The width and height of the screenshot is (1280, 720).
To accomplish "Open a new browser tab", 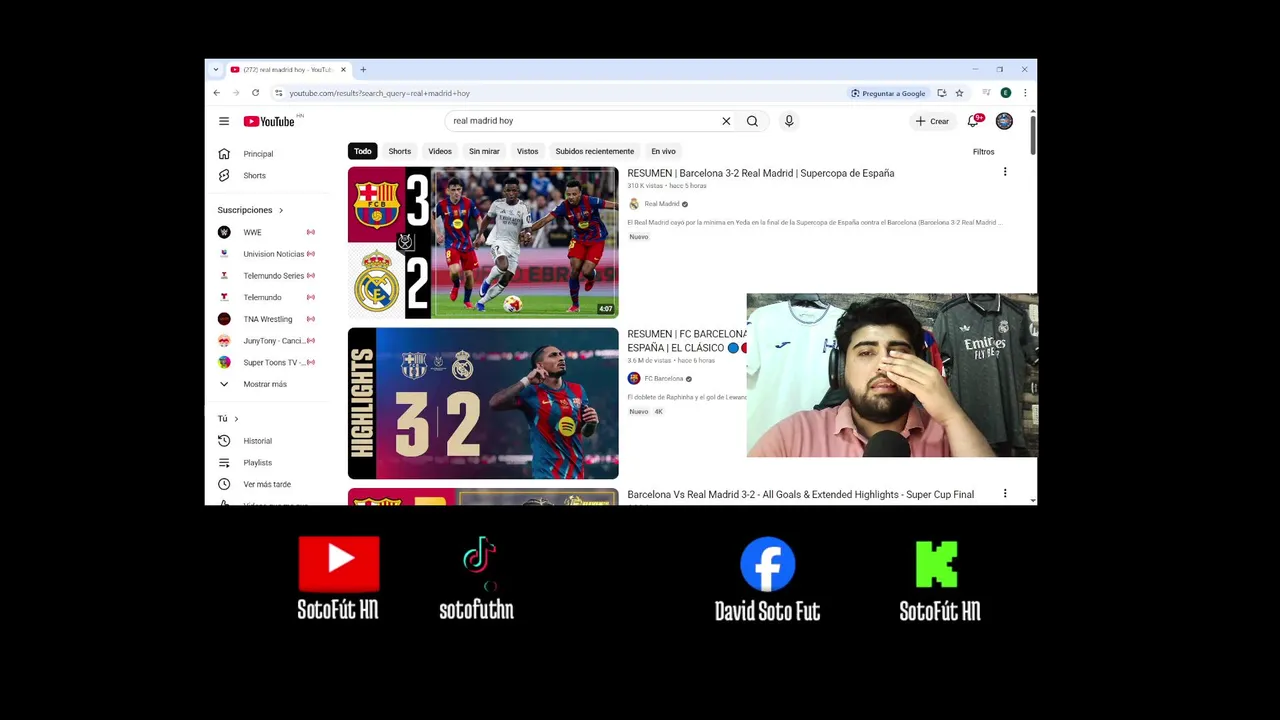I will (363, 70).
